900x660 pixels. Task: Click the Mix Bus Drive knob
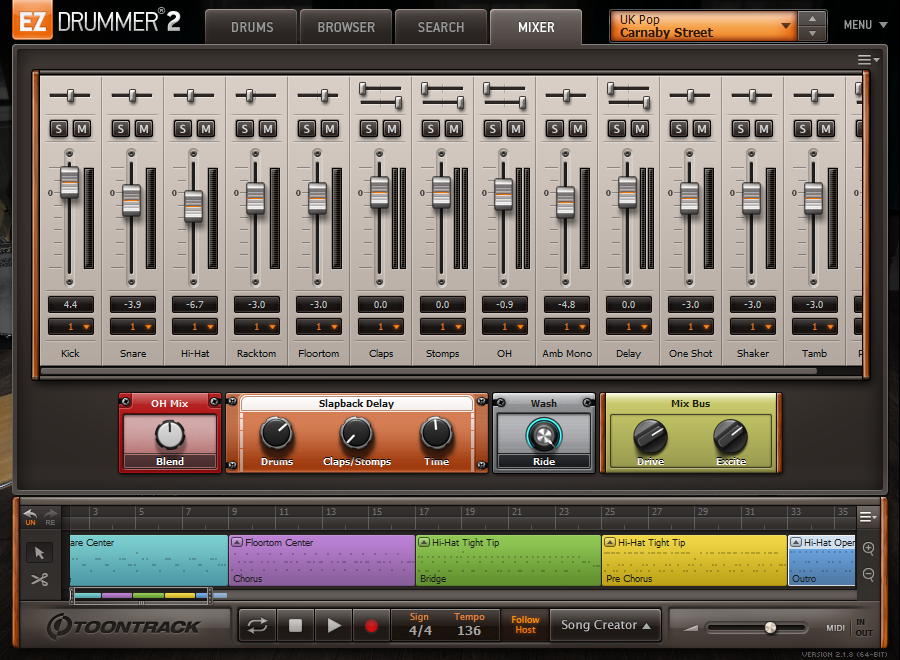(650, 437)
